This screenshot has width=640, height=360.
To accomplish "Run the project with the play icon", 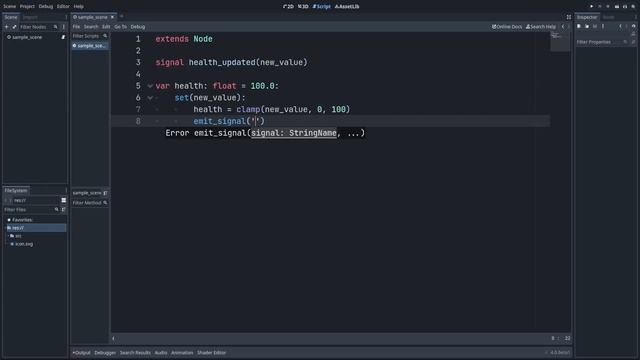I will (x=591, y=7).
